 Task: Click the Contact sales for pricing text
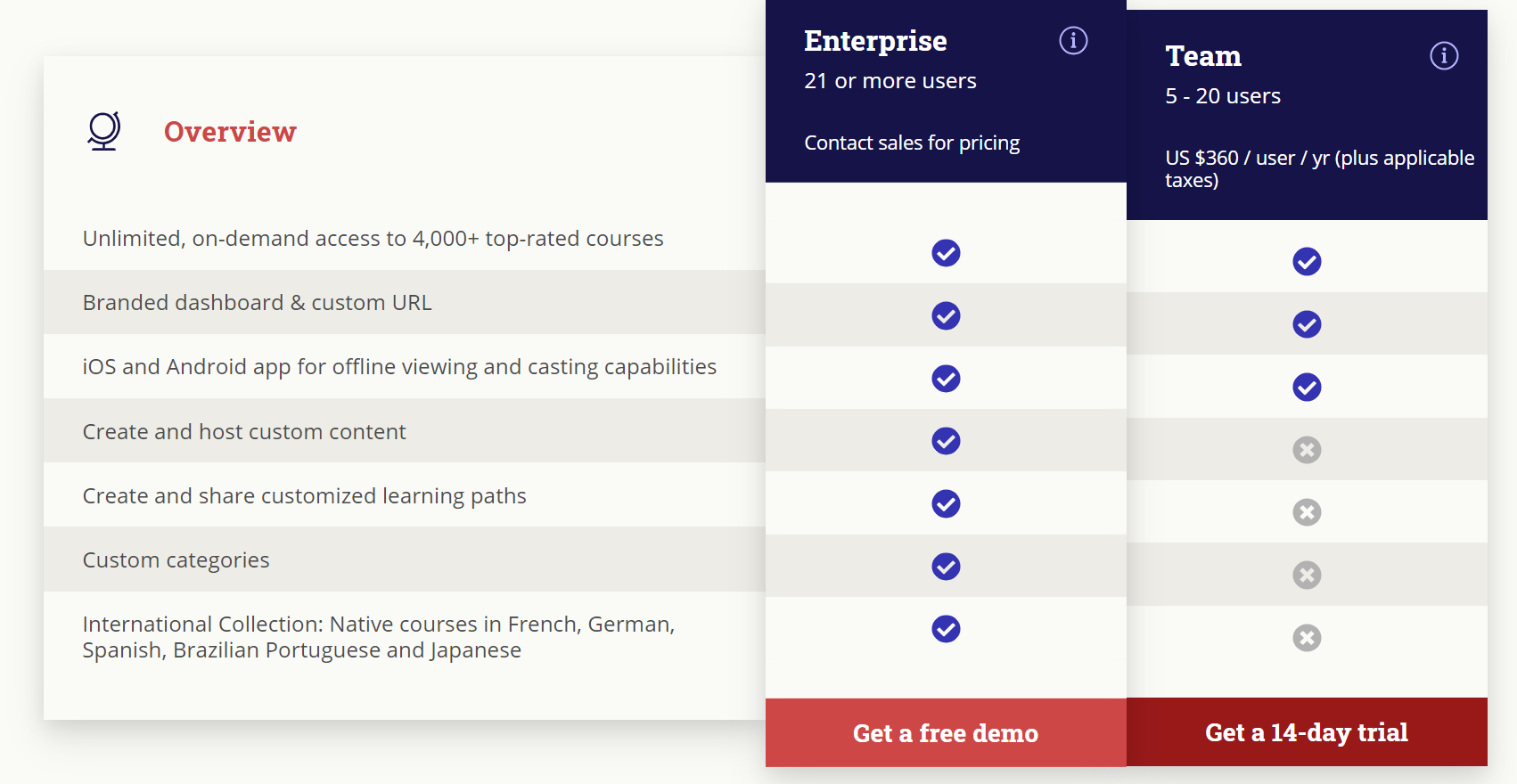[x=912, y=143]
